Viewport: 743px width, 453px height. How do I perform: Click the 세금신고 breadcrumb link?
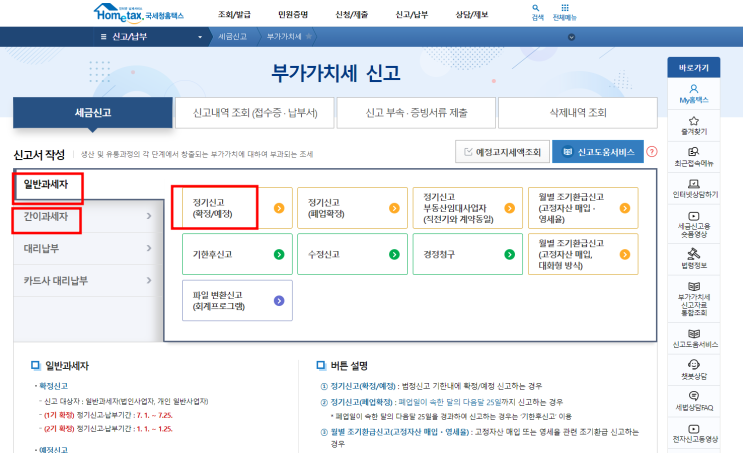[232, 36]
